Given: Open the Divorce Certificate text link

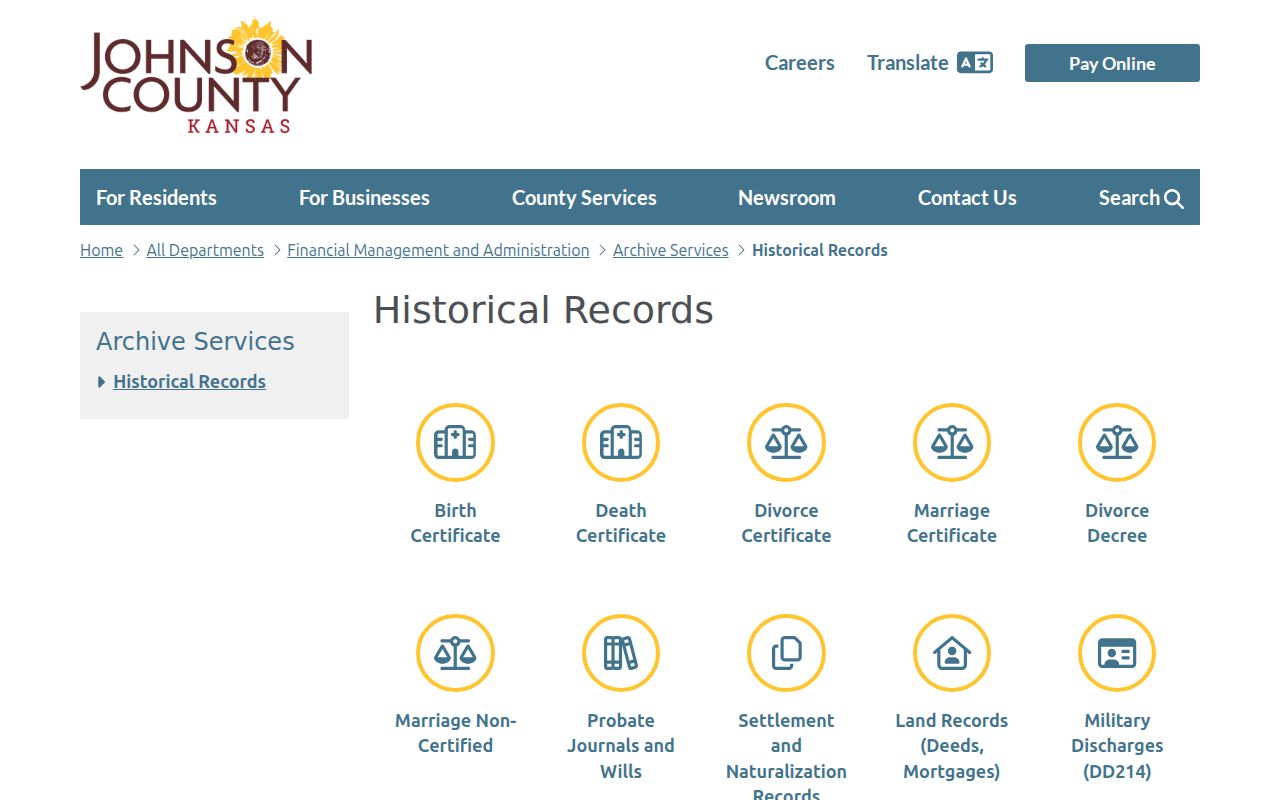Looking at the screenshot, I should [x=786, y=523].
